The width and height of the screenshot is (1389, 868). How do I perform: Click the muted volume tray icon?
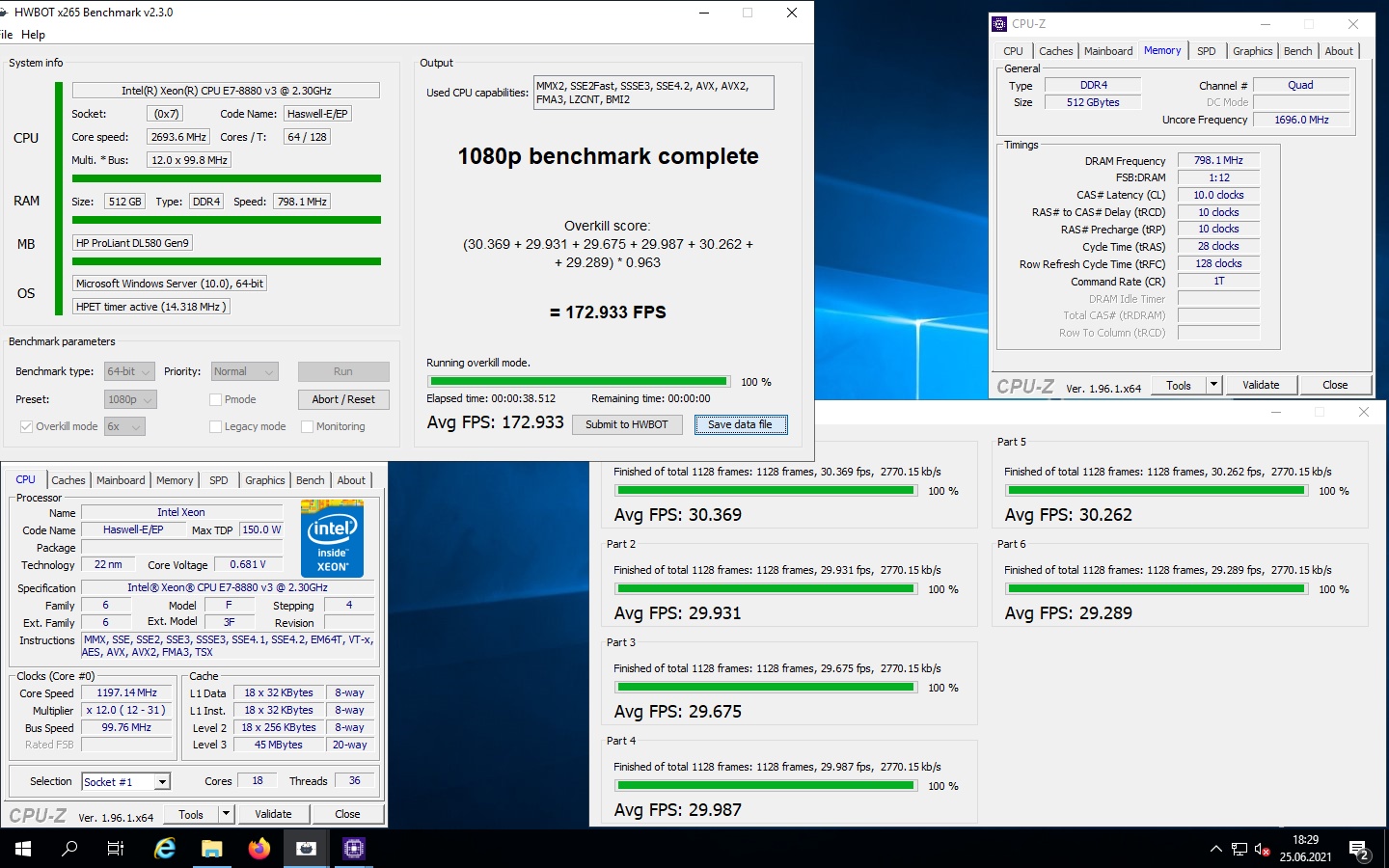click(x=1263, y=849)
